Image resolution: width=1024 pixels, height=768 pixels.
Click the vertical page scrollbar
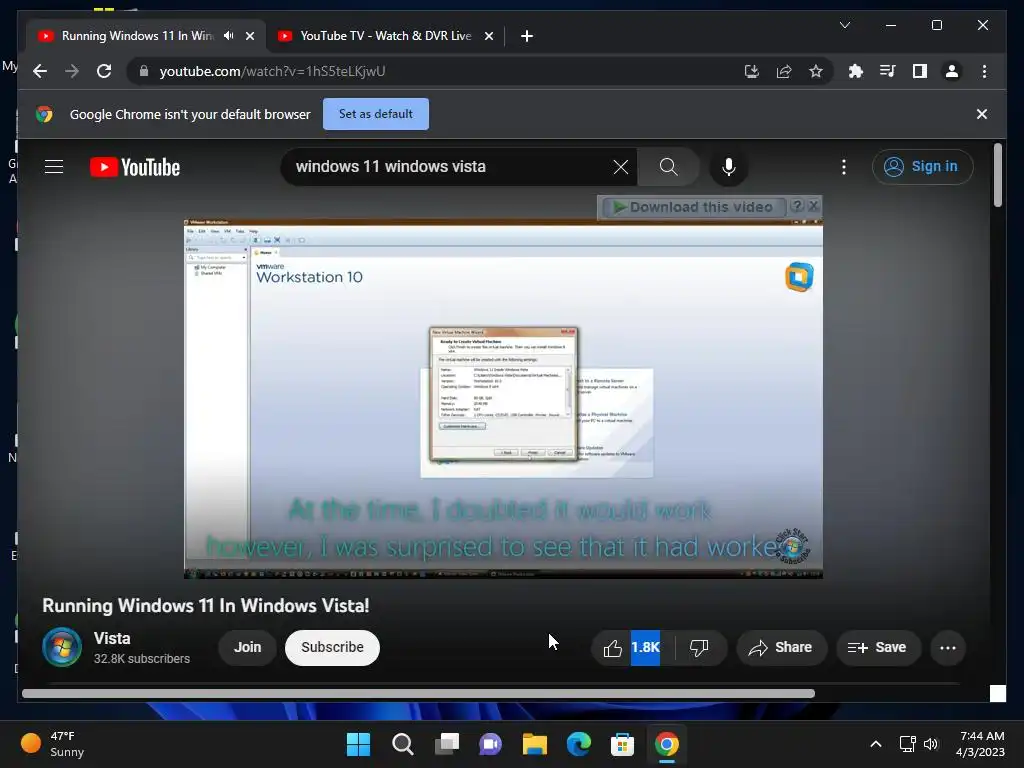997,175
